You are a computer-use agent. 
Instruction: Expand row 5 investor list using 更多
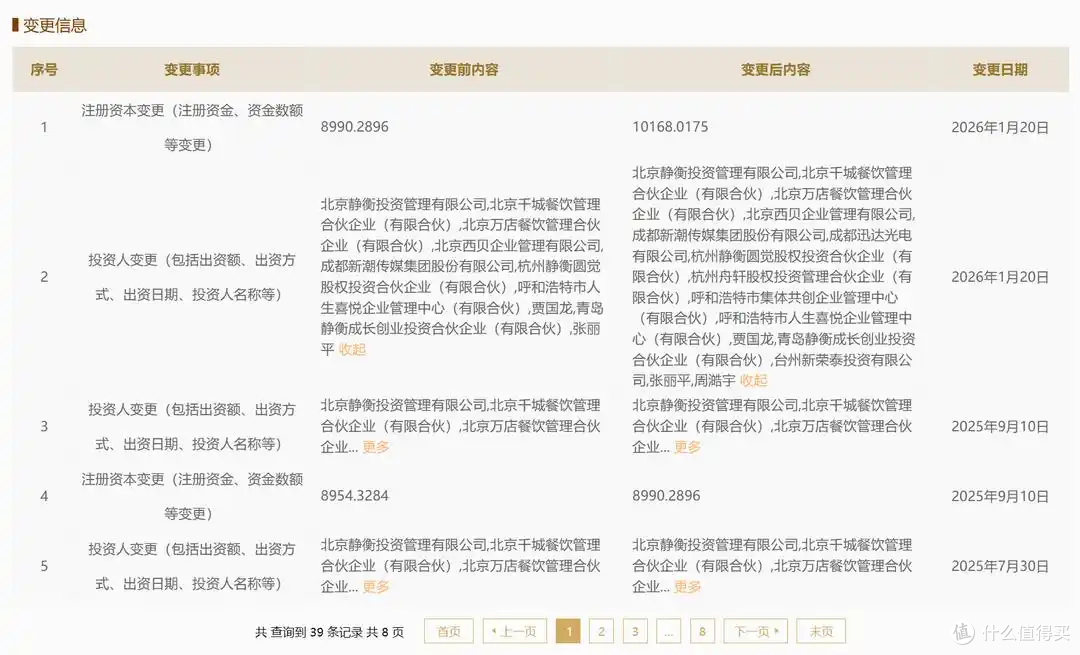[374, 587]
